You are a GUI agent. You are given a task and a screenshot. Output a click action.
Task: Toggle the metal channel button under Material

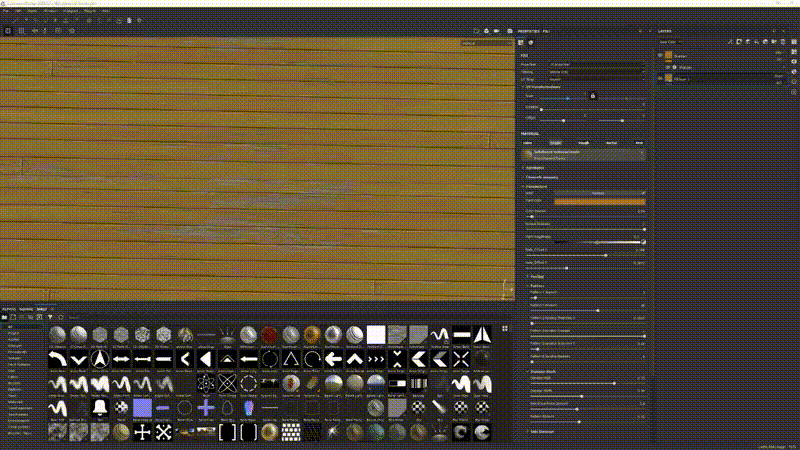(x=611, y=143)
